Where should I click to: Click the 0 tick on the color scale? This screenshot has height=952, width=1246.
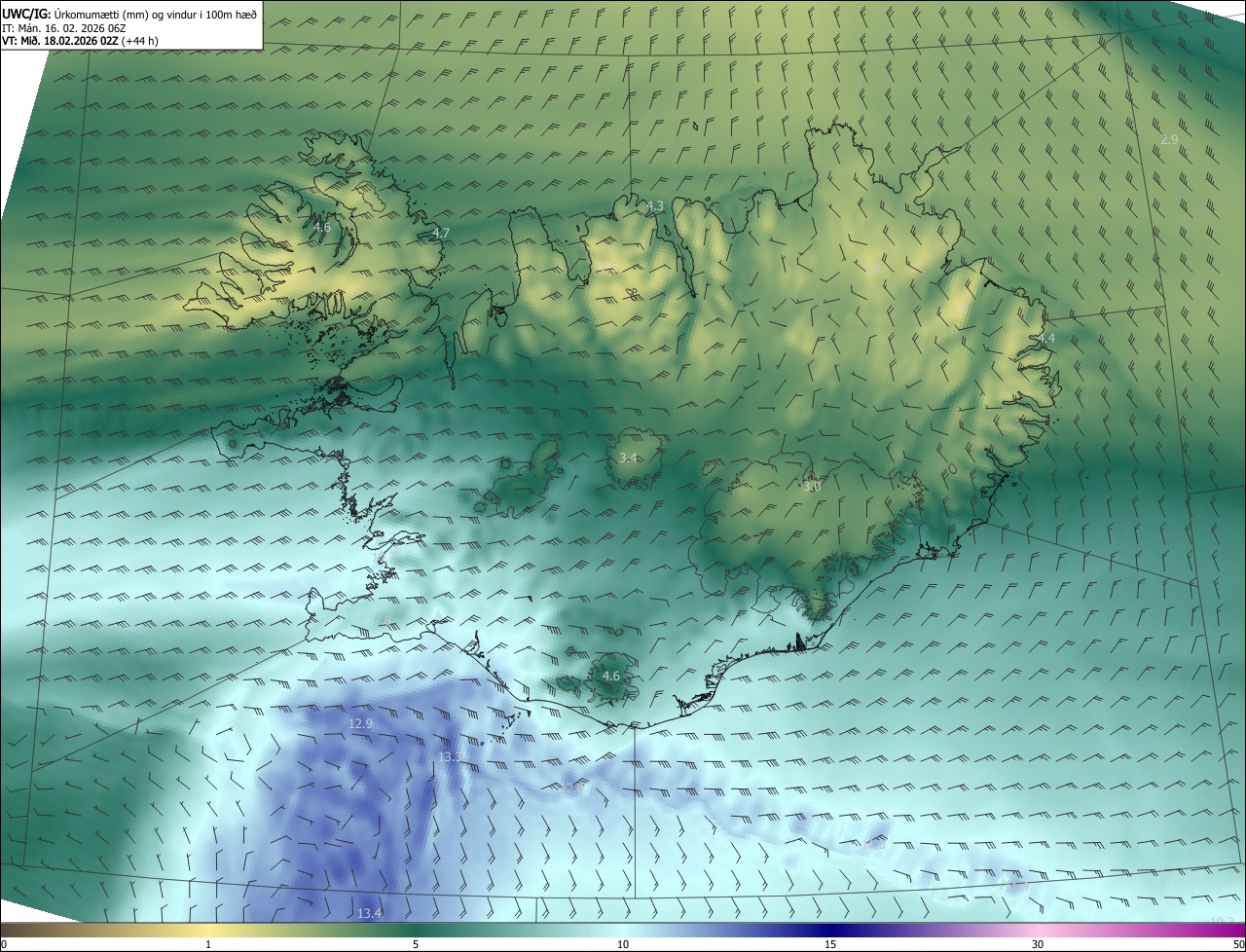[4, 944]
